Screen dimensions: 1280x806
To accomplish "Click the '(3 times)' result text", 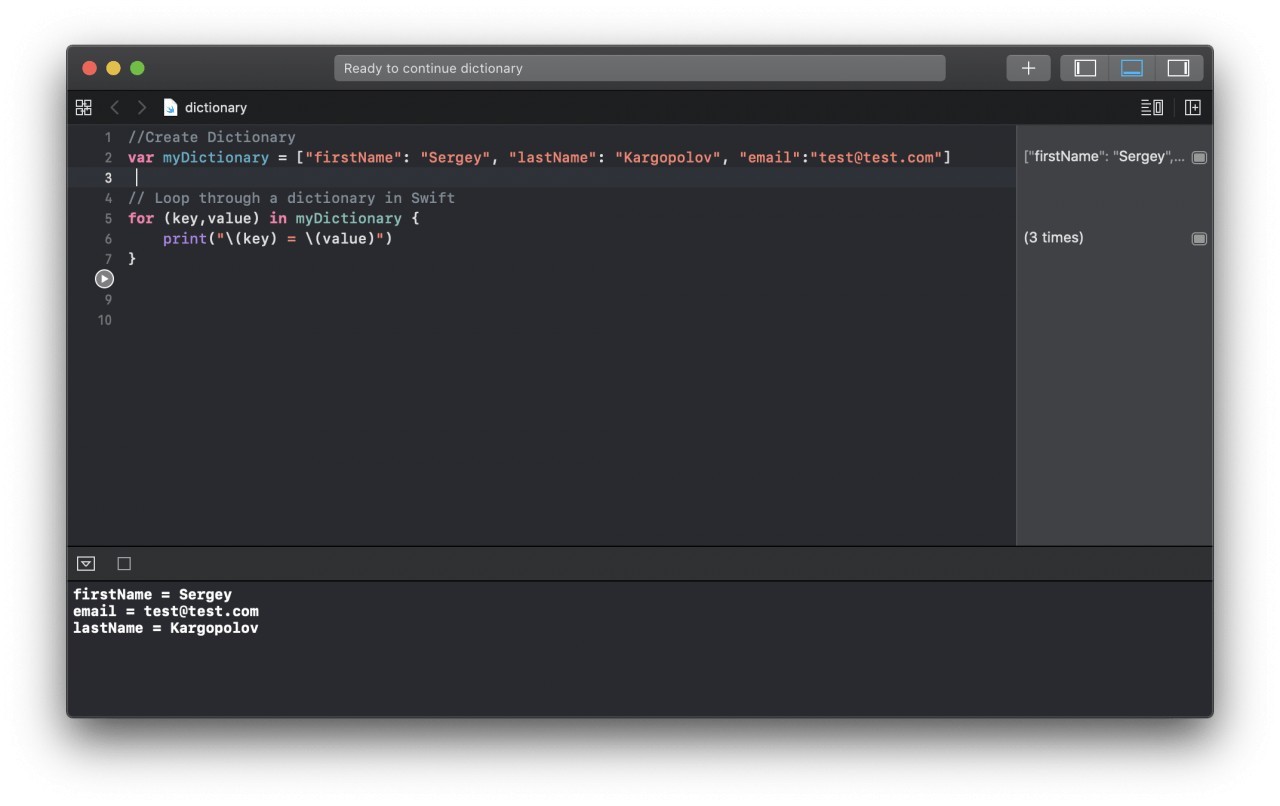I will [1054, 238].
